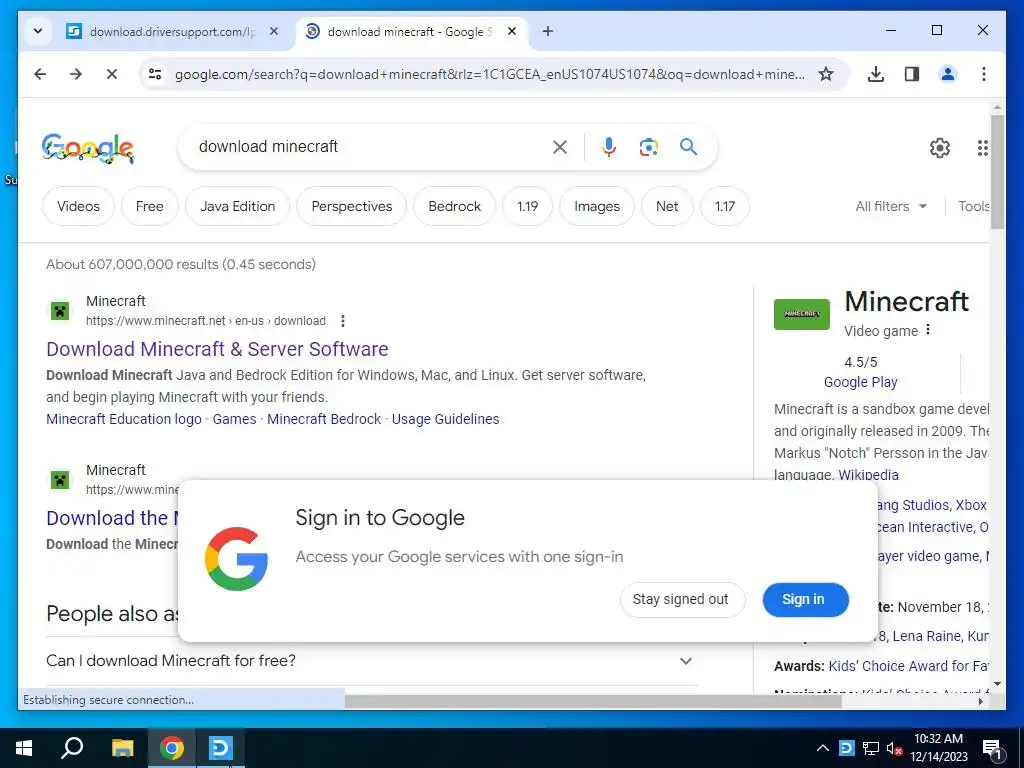Open Windows Start menu
1024x768 pixels.
[24, 748]
